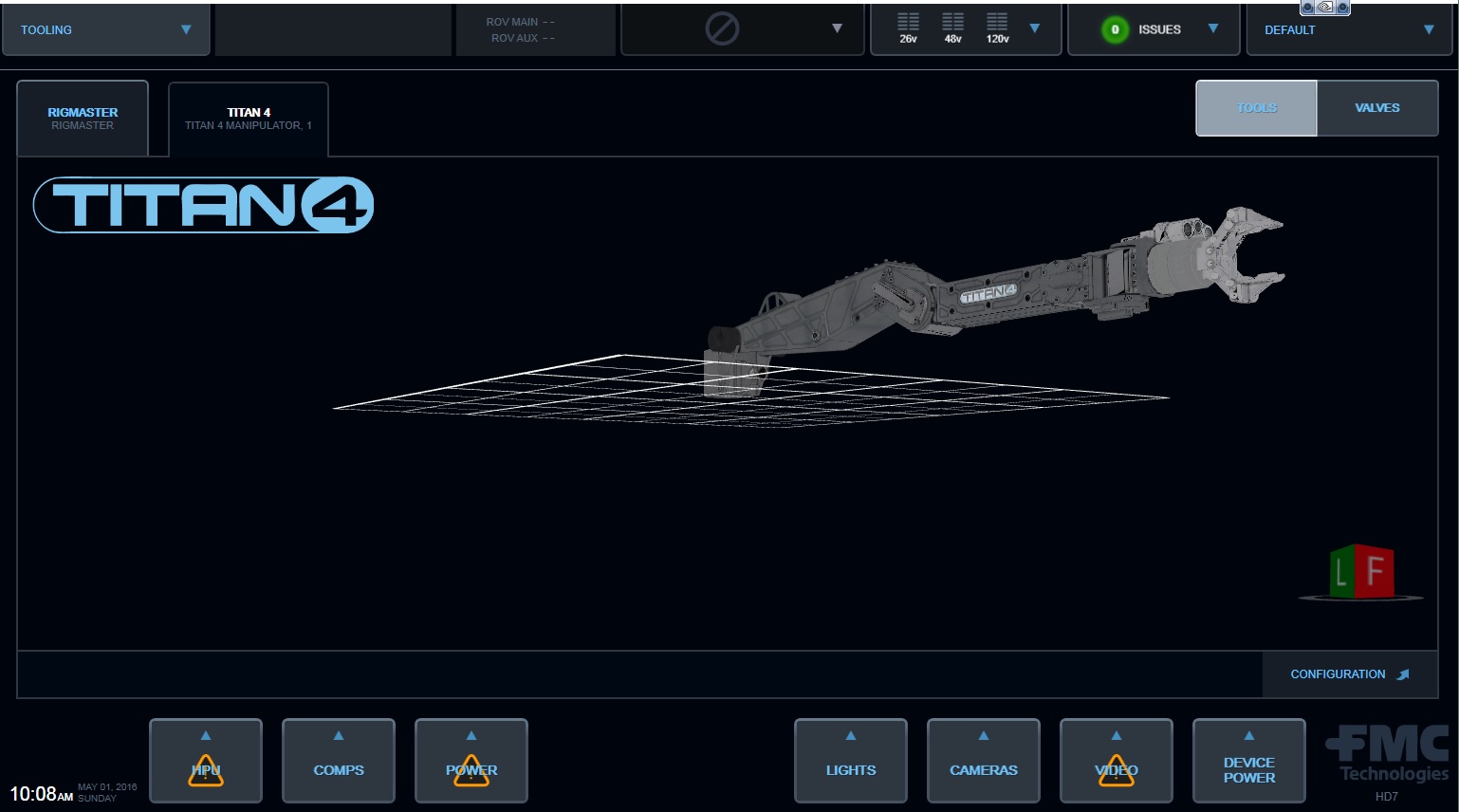This screenshot has height=812, width=1459.
Task: Open the CONFIGURATION link
Action: coord(1348,674)
